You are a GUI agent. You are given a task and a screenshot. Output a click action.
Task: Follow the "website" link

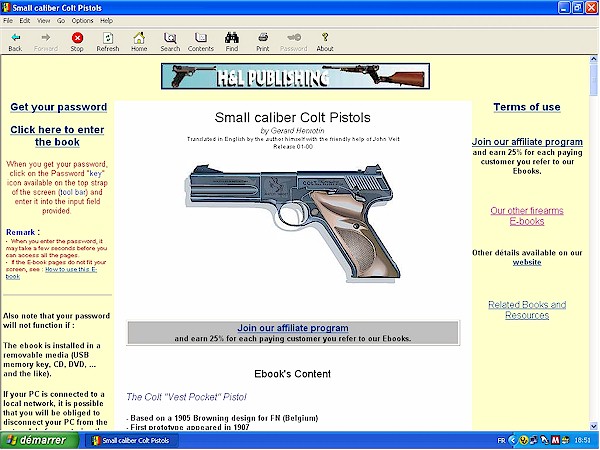pos(527,262)
